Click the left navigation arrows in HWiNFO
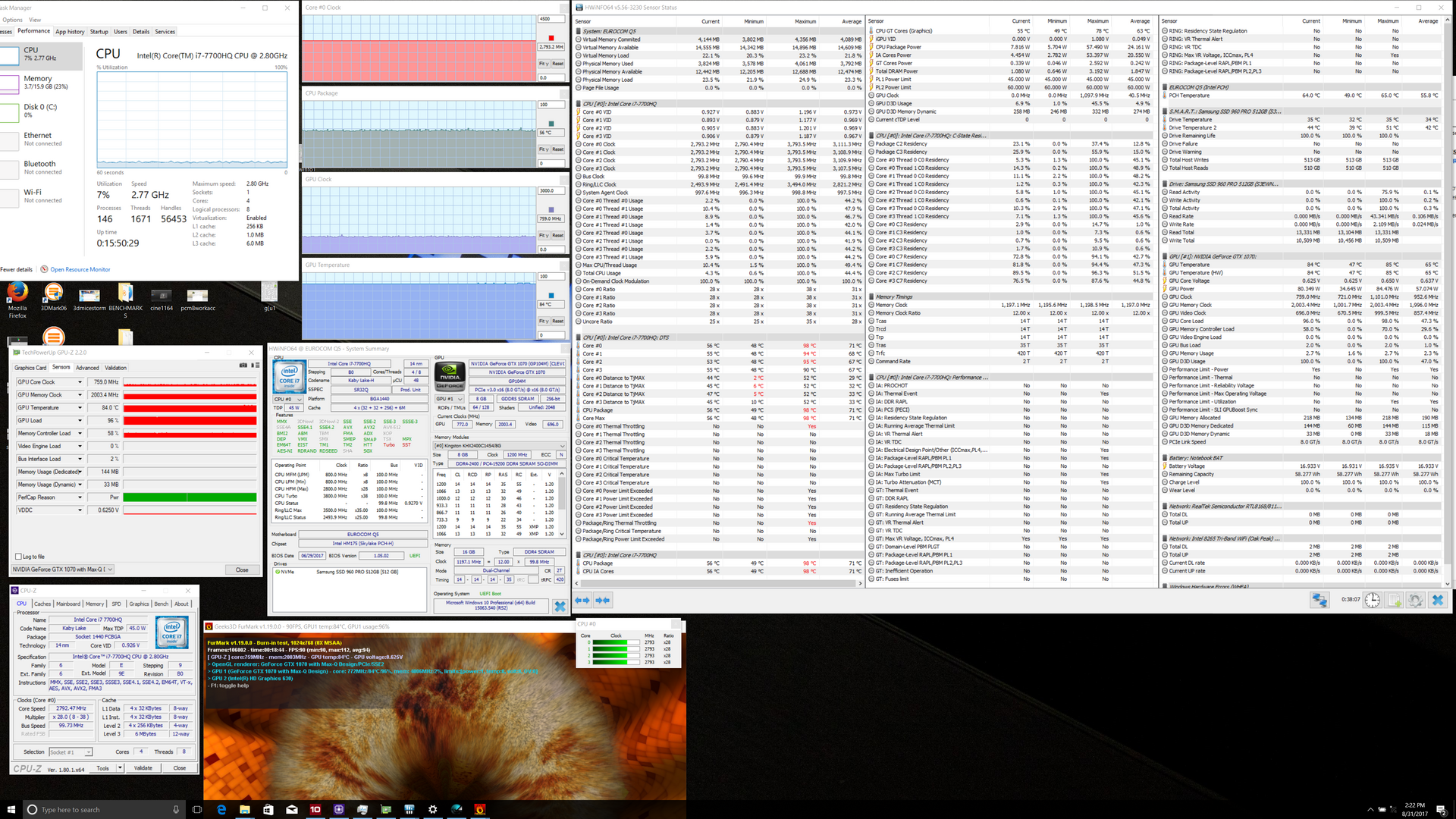This screenshot has height=819, width=1456. click(x=582, y=600)
